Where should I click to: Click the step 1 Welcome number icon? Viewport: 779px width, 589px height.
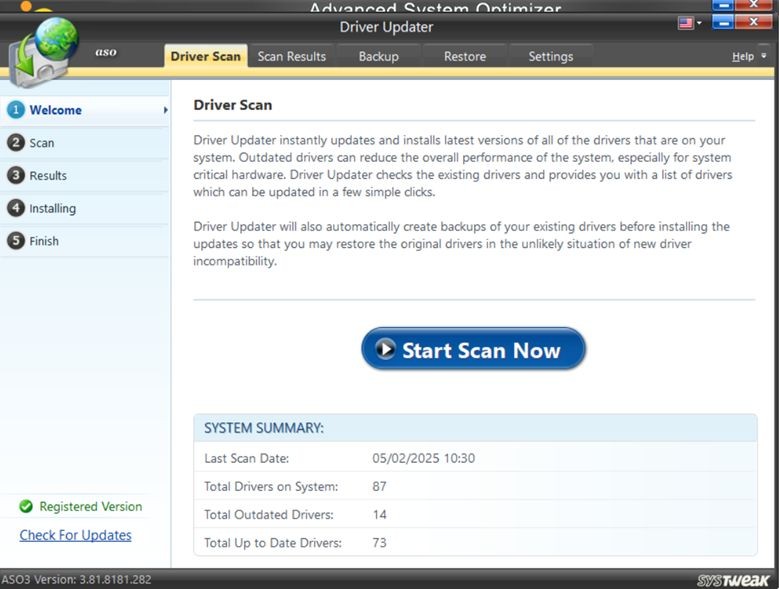click(x=15, y=110)
